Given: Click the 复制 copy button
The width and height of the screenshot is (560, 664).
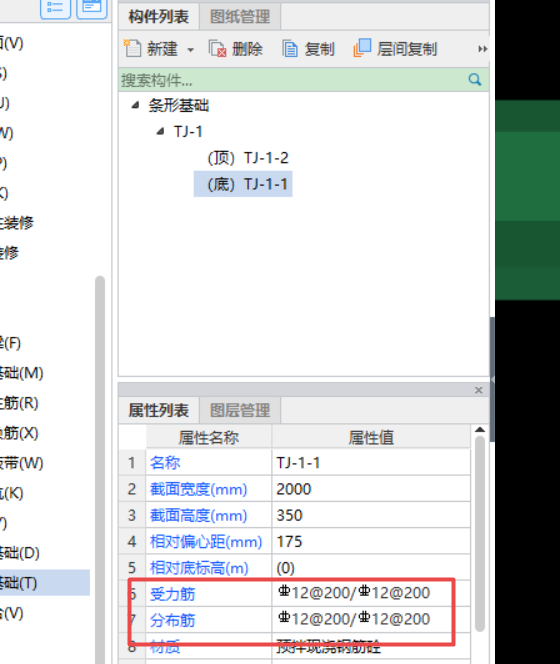Looking at the screenshot, I should point(308,49).
